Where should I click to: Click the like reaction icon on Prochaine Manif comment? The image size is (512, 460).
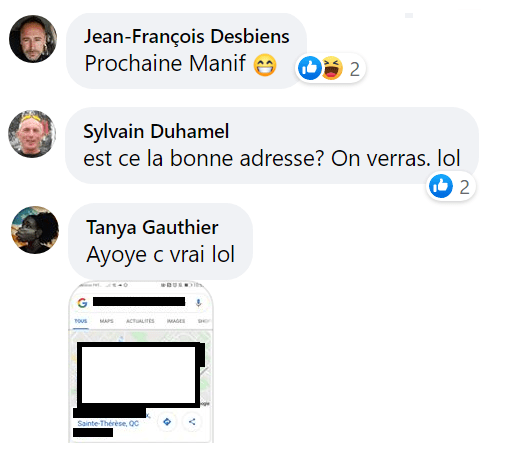coord(310,68)
